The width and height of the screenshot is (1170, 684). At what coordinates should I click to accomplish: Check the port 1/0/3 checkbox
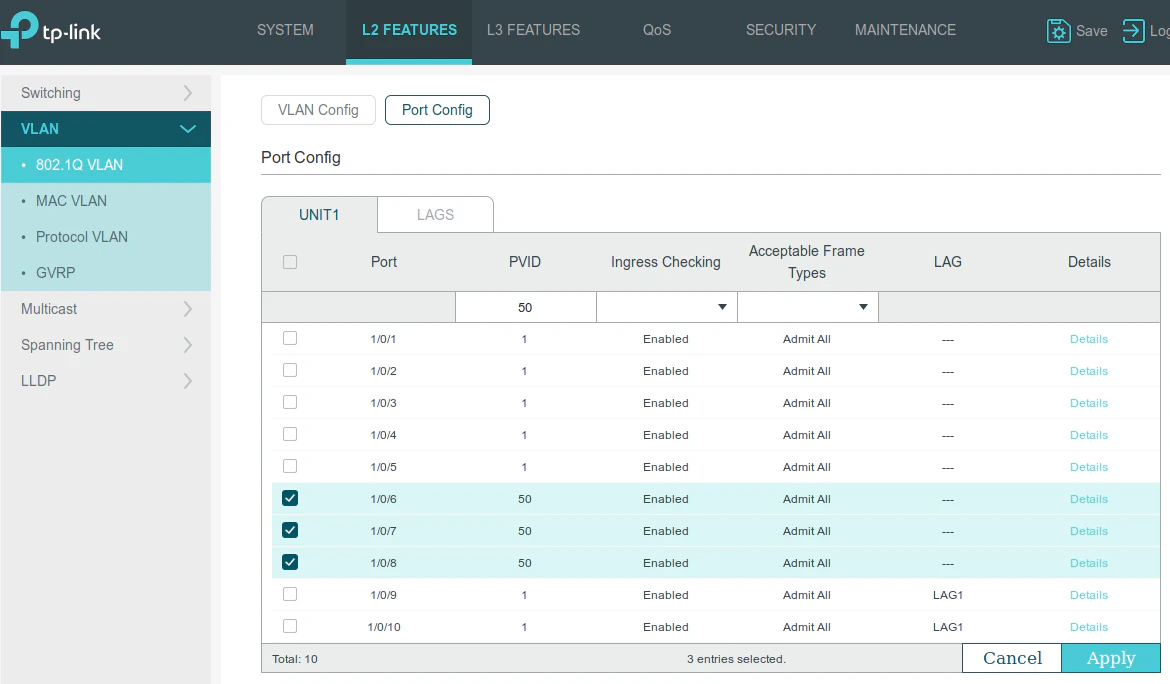click(x=290, y=403)
